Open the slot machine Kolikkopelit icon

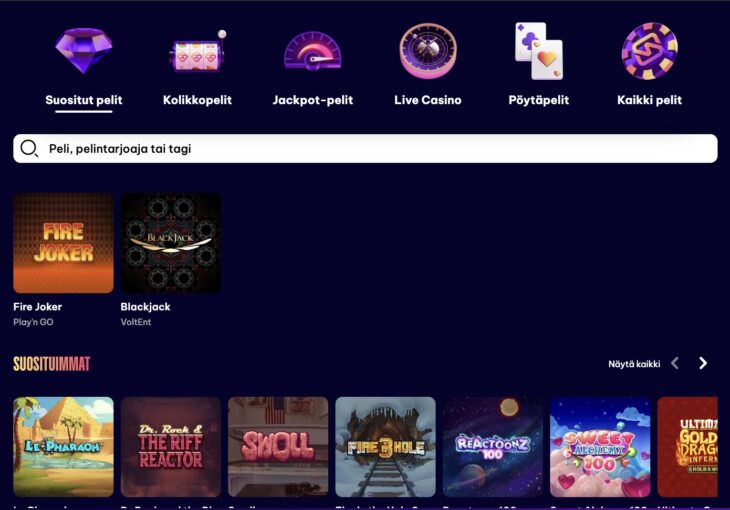coord(197,54)
